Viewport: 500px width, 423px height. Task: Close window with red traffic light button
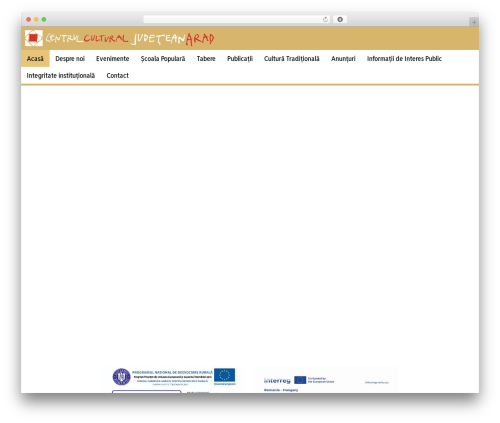[29, 19]
